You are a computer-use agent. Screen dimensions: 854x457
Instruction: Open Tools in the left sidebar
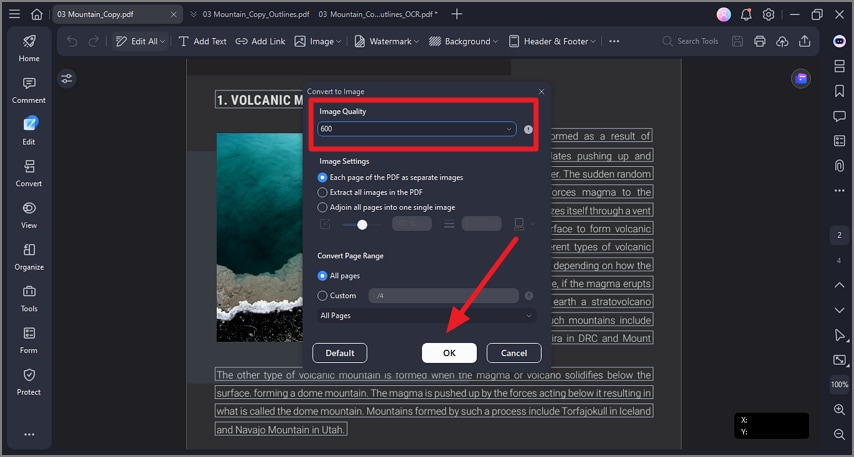(29, 298)
